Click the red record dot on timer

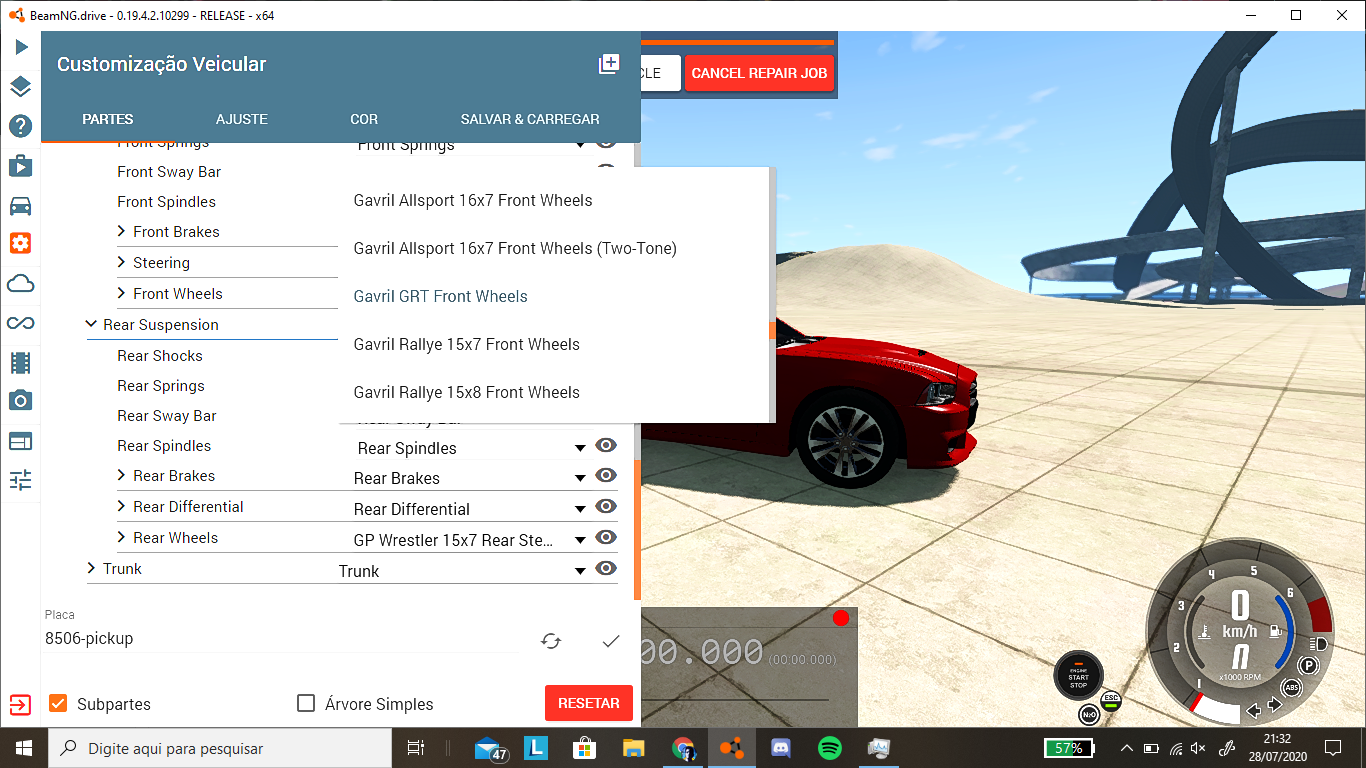(x=841, y=618)
